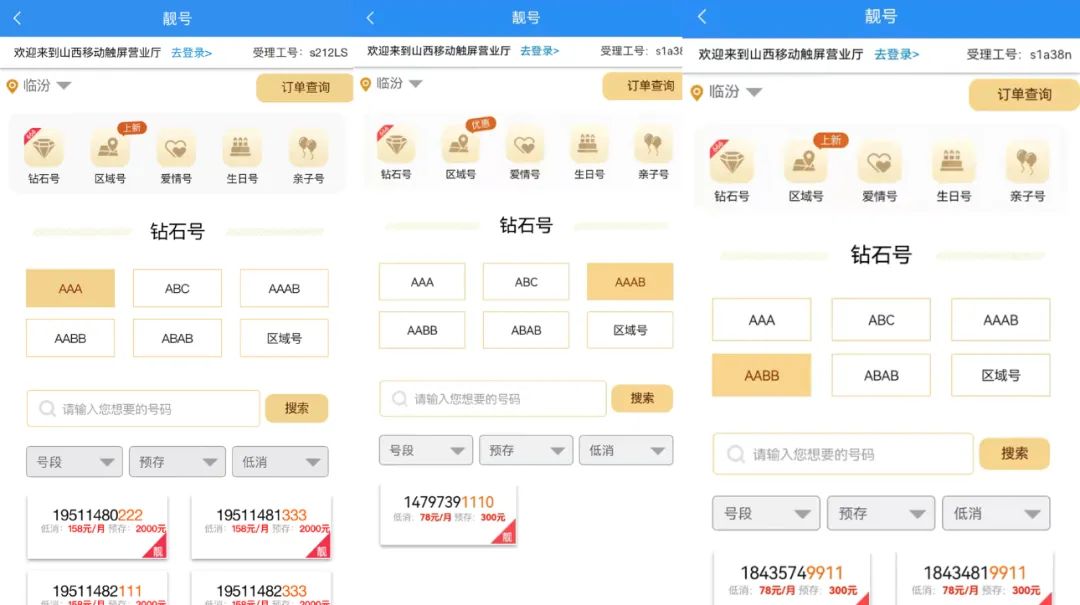
Task: Tap the 搜索 button in the middle screen
Action: [642, 398]
